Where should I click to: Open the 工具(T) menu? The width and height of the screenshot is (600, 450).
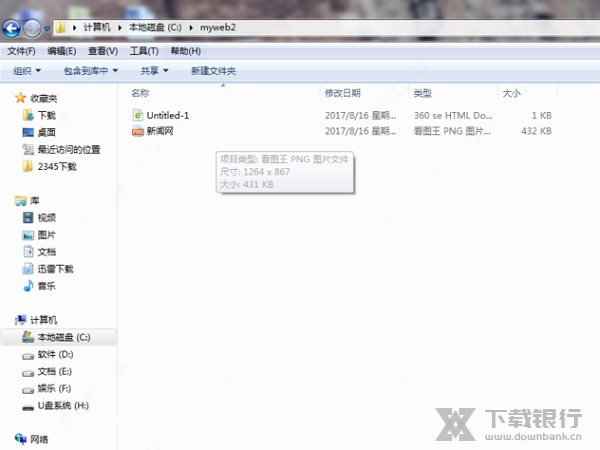(144, 51)
